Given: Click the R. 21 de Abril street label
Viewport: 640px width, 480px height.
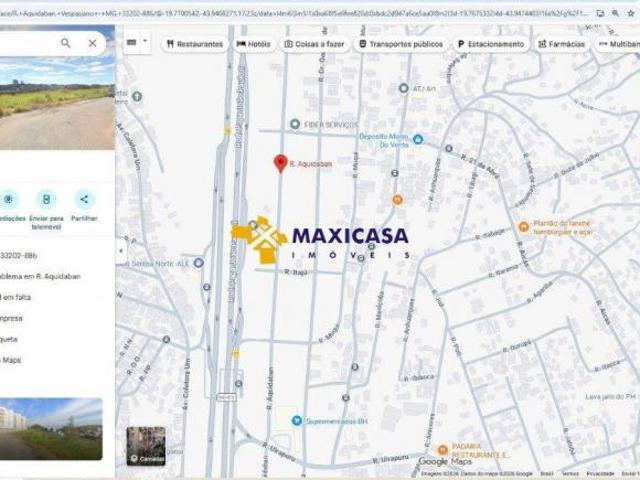Looking at the screenshot, I should point(480,167).
